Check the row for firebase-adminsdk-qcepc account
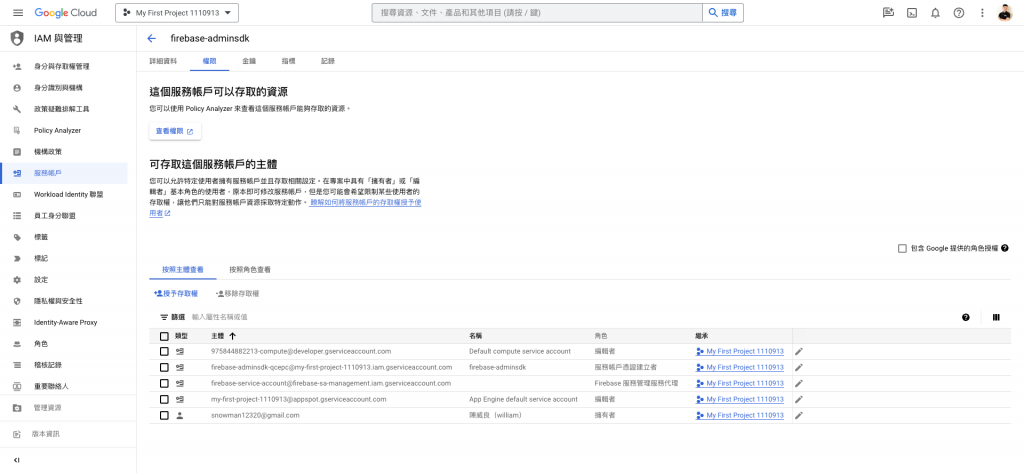1024x473 pixels. (x=164, y=367)
